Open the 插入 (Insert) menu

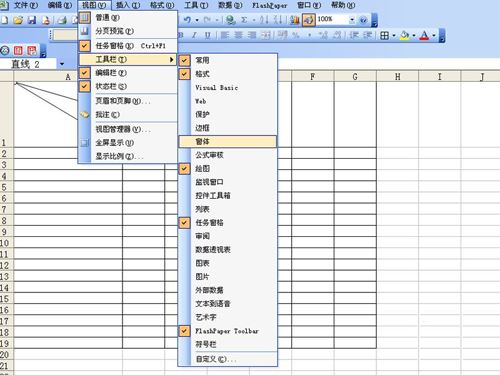[x=128, y=5]
